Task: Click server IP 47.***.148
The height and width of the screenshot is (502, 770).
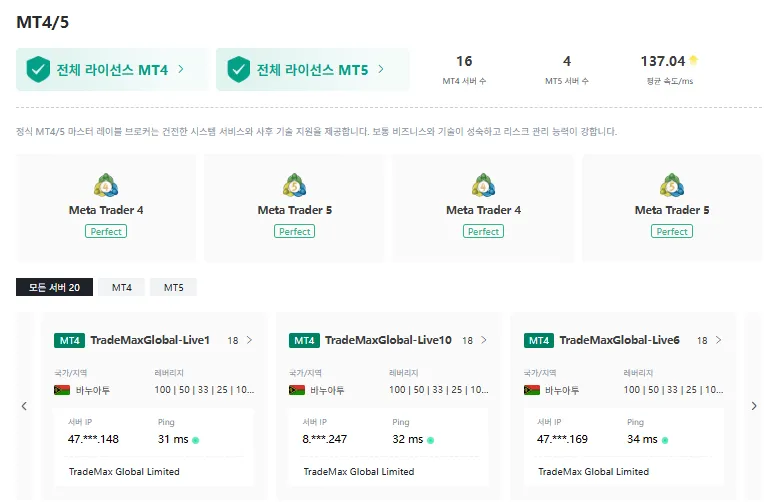Action: [x=93, y=439]
